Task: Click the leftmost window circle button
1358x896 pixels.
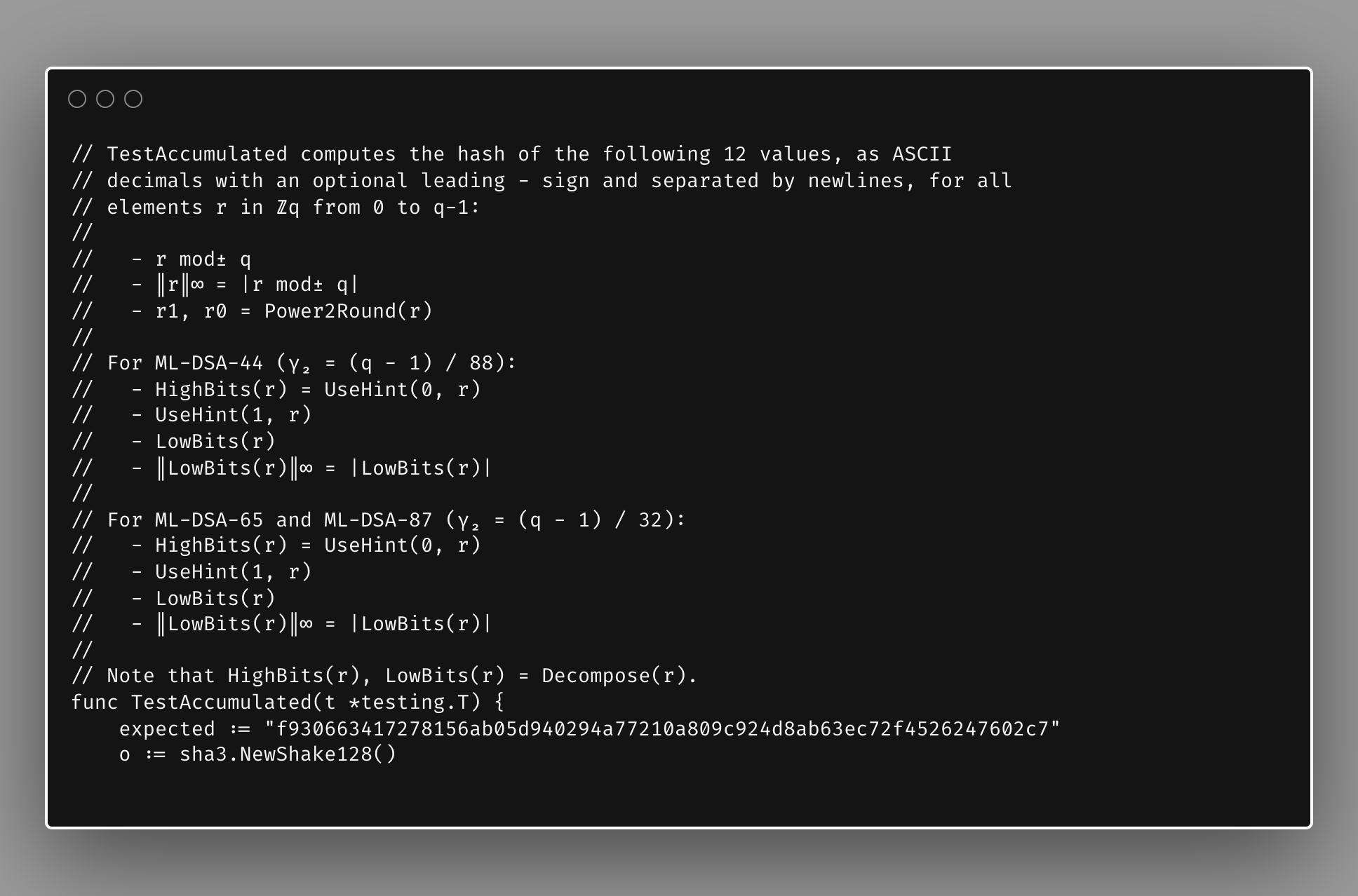Action: point(77,100)
